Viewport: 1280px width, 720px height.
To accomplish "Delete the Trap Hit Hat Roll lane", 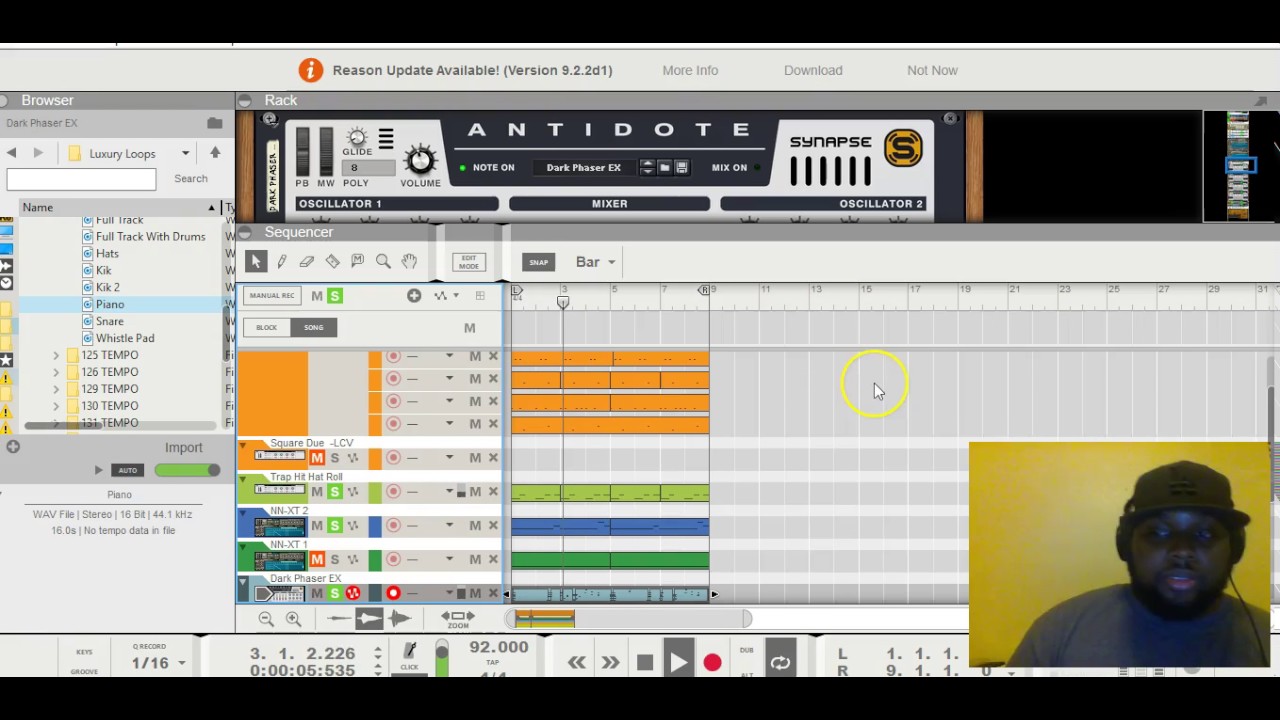I will 493,491.
